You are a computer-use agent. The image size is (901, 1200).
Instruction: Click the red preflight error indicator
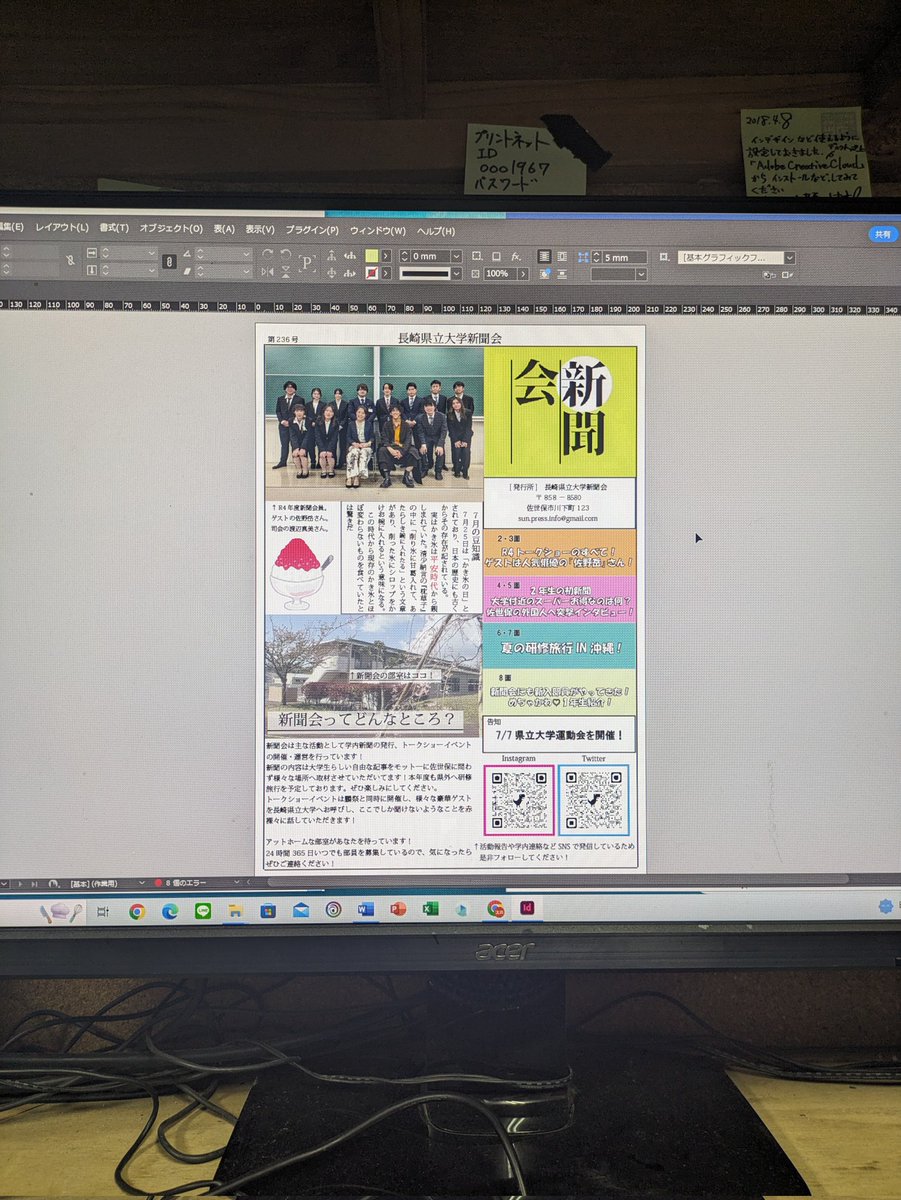point(158,884)
